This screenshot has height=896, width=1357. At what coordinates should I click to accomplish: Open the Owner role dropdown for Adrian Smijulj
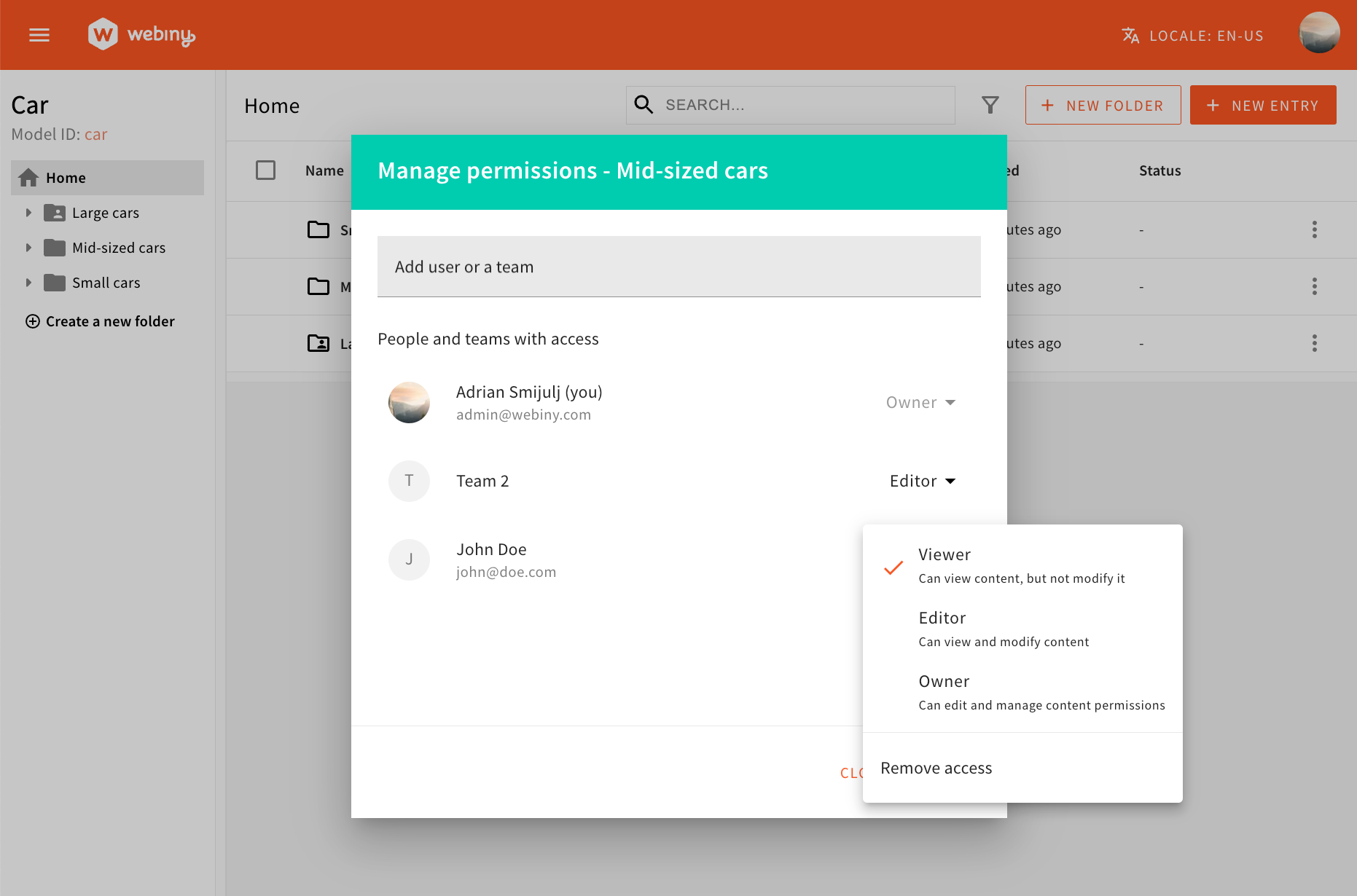click(920, 402)
